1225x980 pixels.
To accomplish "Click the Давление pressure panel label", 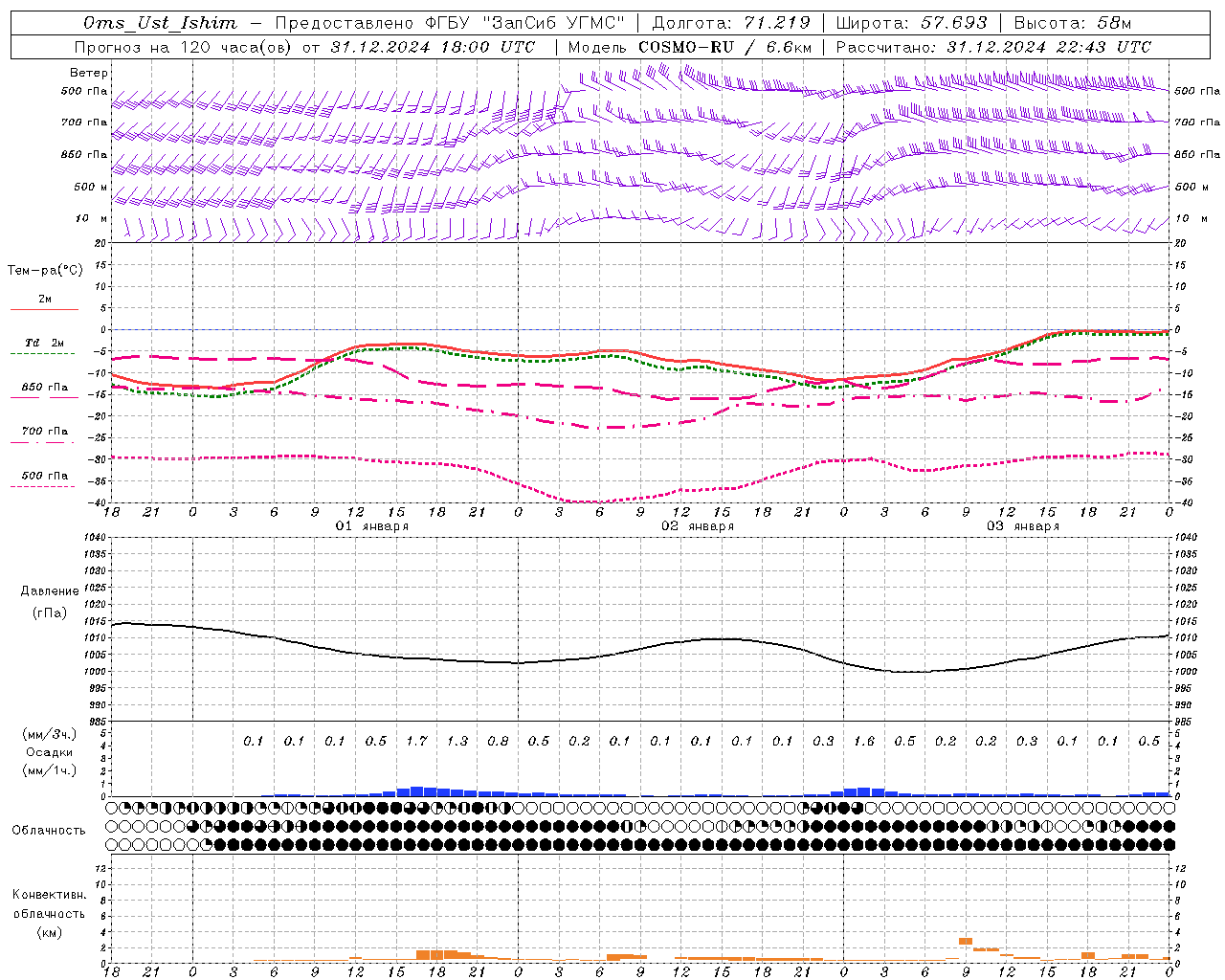I will coord(50,591).
